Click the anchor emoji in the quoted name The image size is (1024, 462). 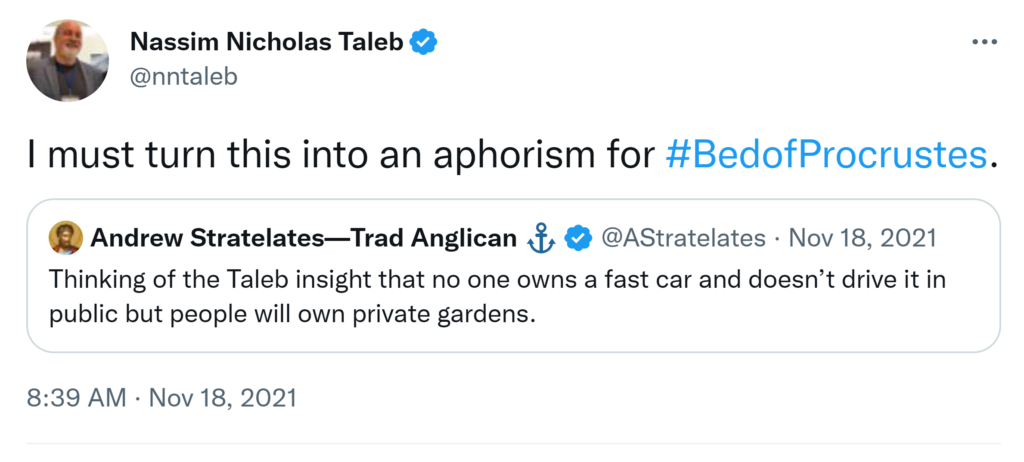[x=539, y=238]
